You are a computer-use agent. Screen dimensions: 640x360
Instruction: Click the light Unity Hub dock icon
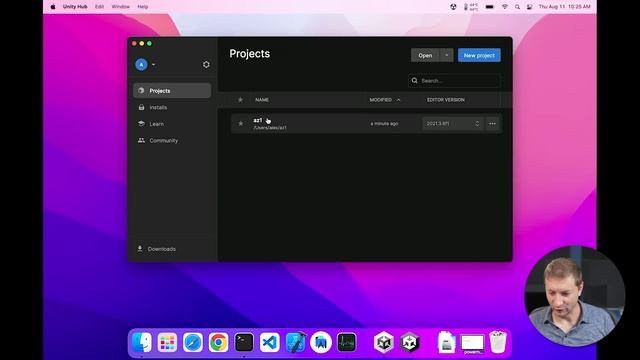tap(384, 342)
